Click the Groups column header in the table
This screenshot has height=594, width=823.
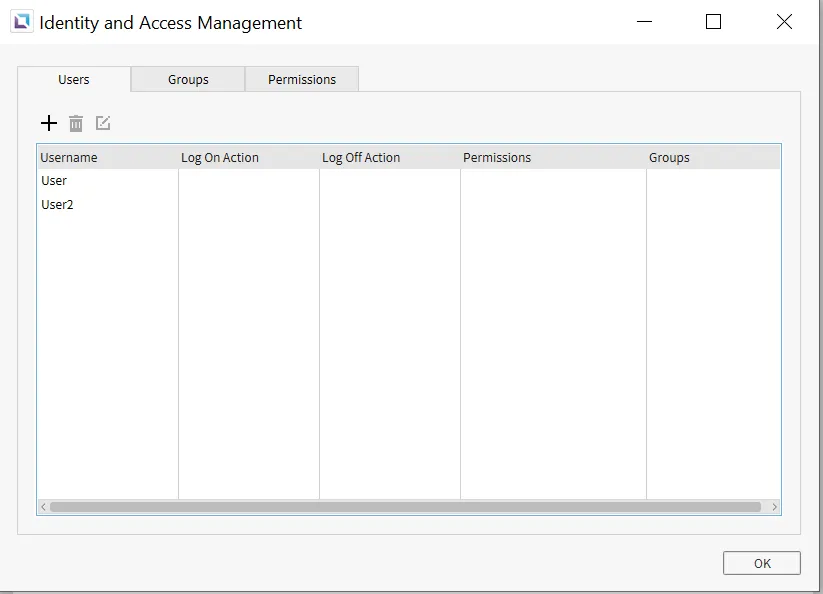click(669, 157)
